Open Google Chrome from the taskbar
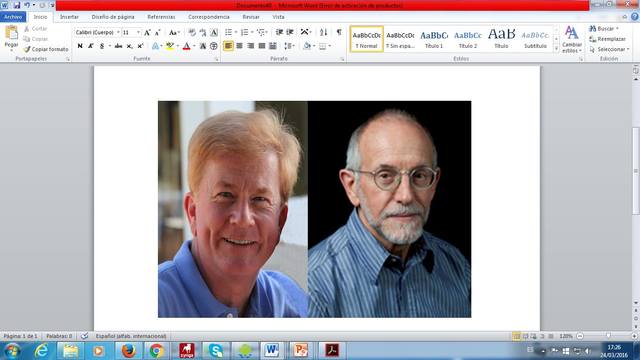Viewport: 640px width, 360px height. point(156,351)
